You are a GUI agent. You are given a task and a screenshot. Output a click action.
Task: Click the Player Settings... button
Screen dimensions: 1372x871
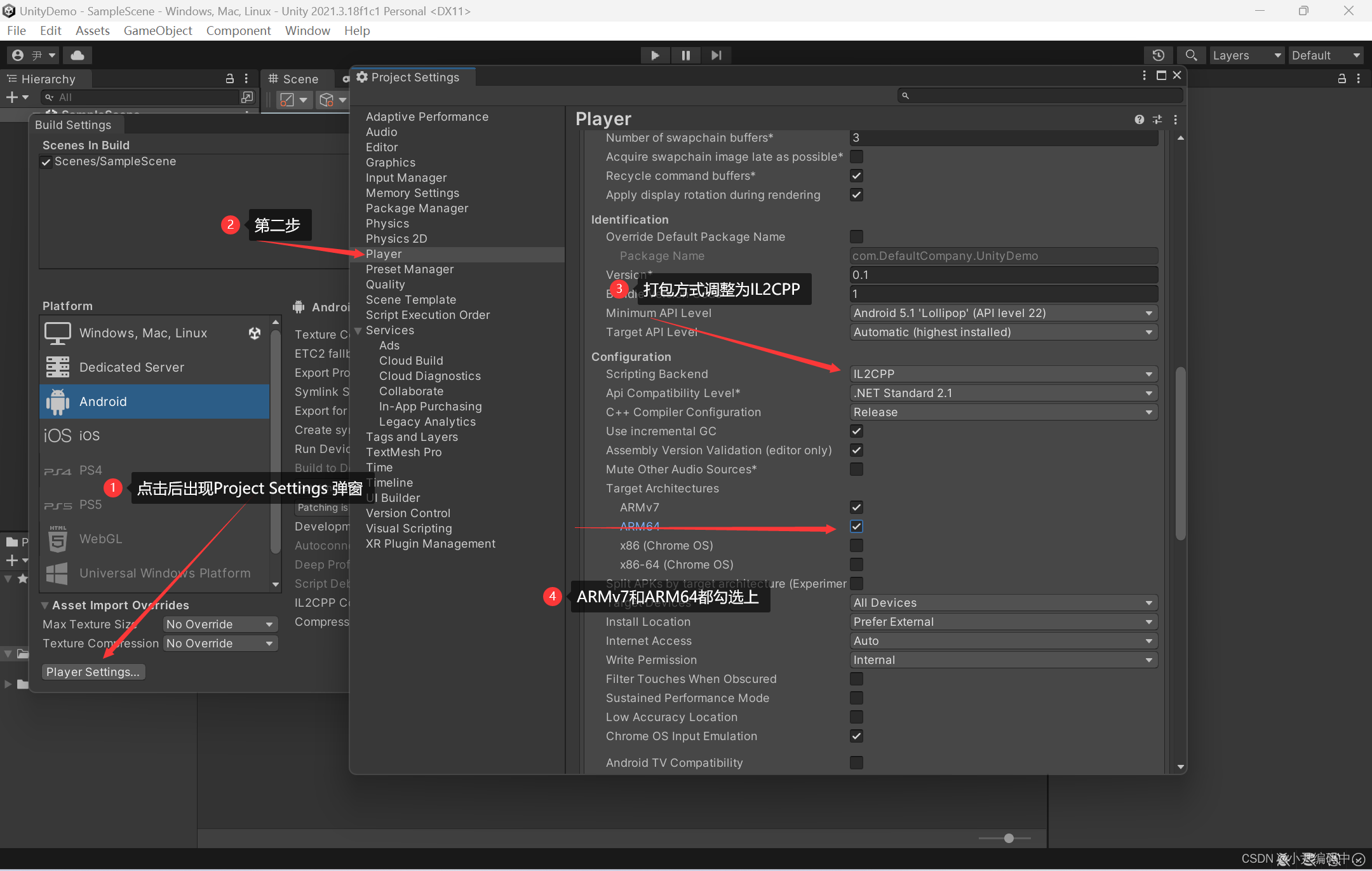pyautogui.click(x=93, y=672)
